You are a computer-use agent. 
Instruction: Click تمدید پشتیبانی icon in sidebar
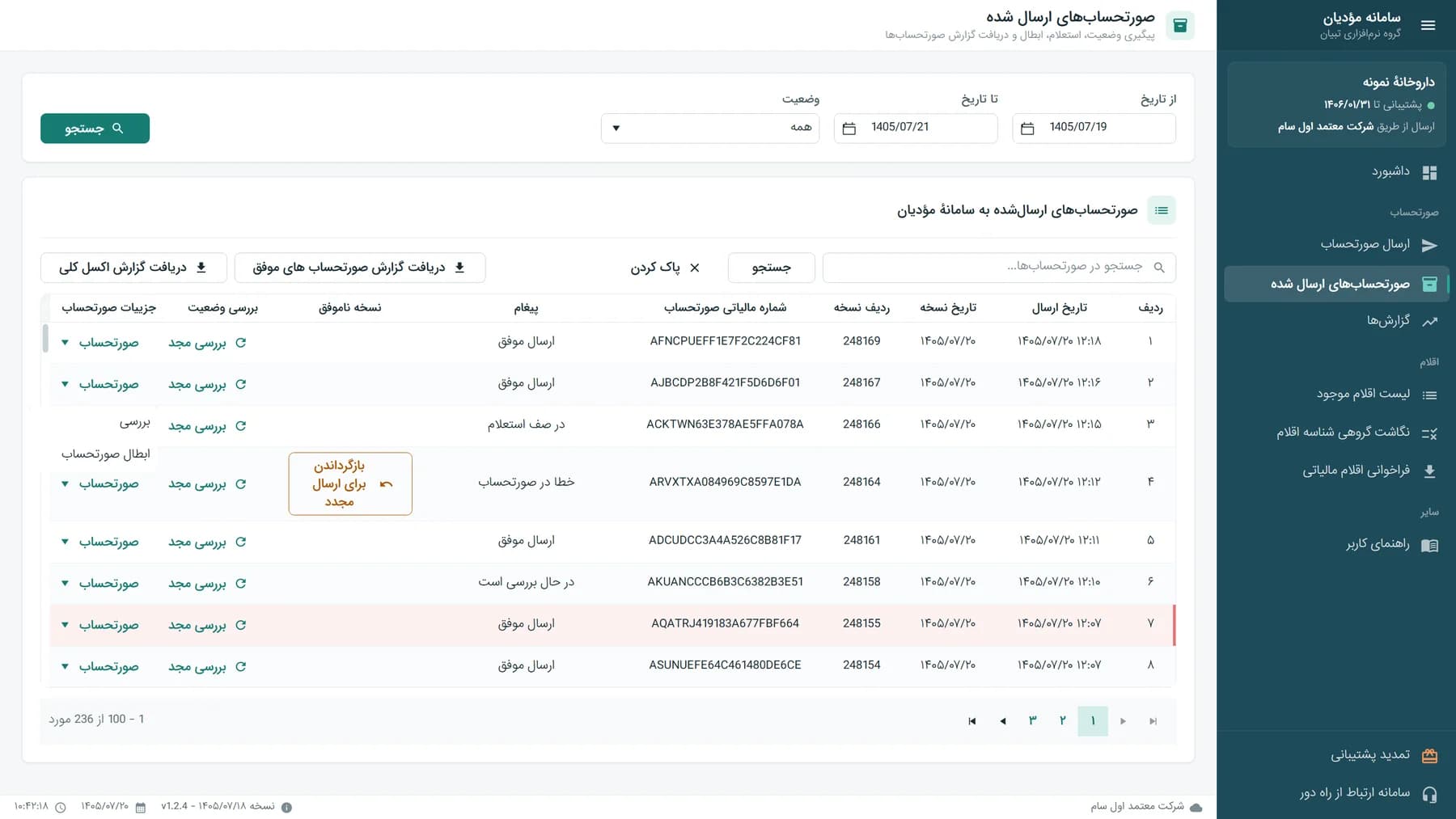point(1429,756)
